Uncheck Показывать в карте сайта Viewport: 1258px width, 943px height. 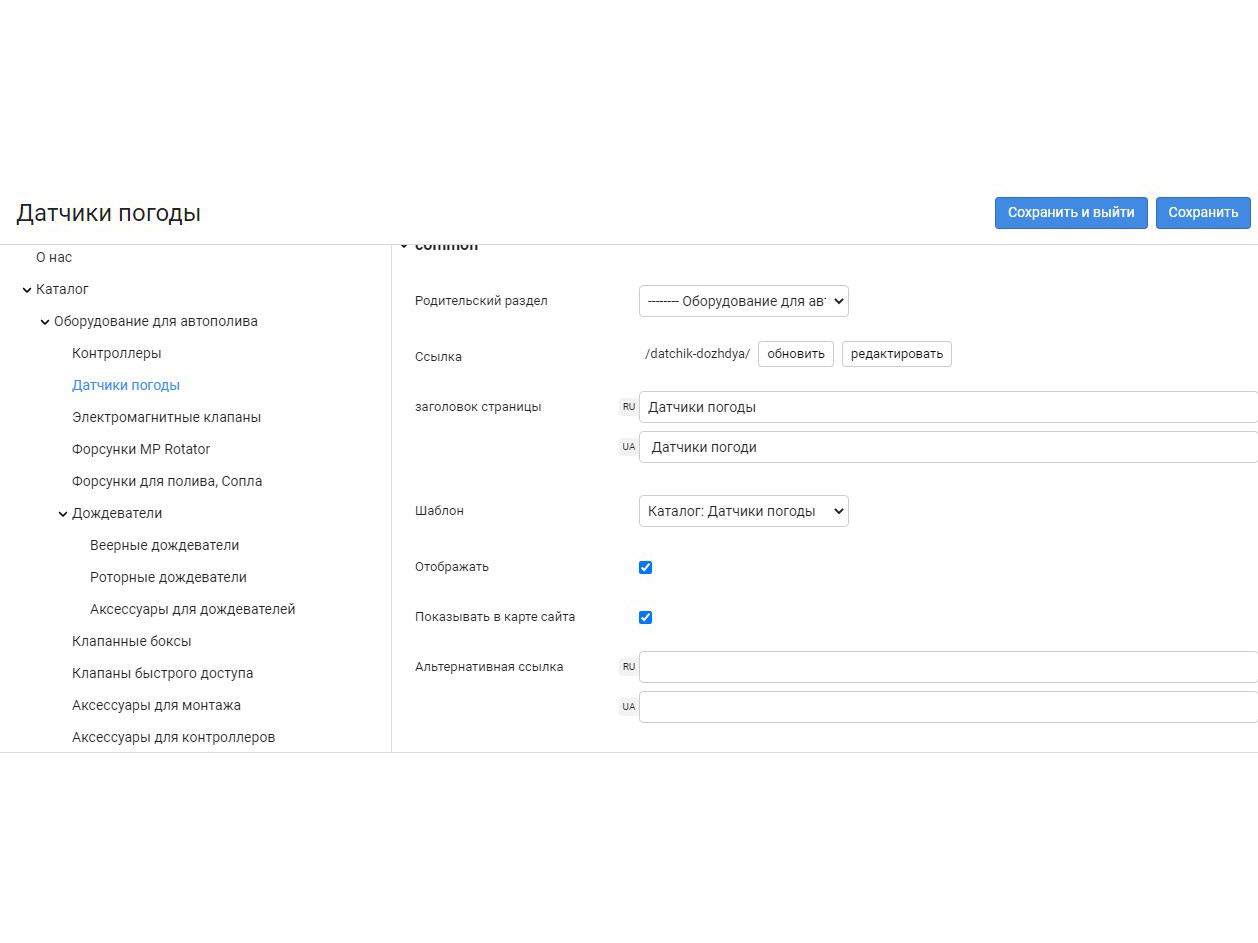pyautogui.click(x=645, y=617)
